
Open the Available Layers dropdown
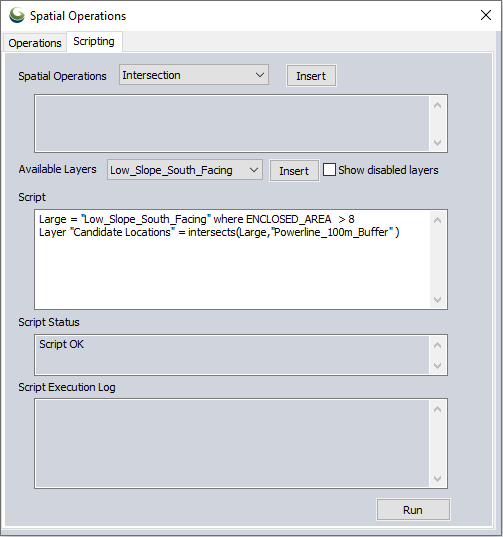click(x=185, y=170)
